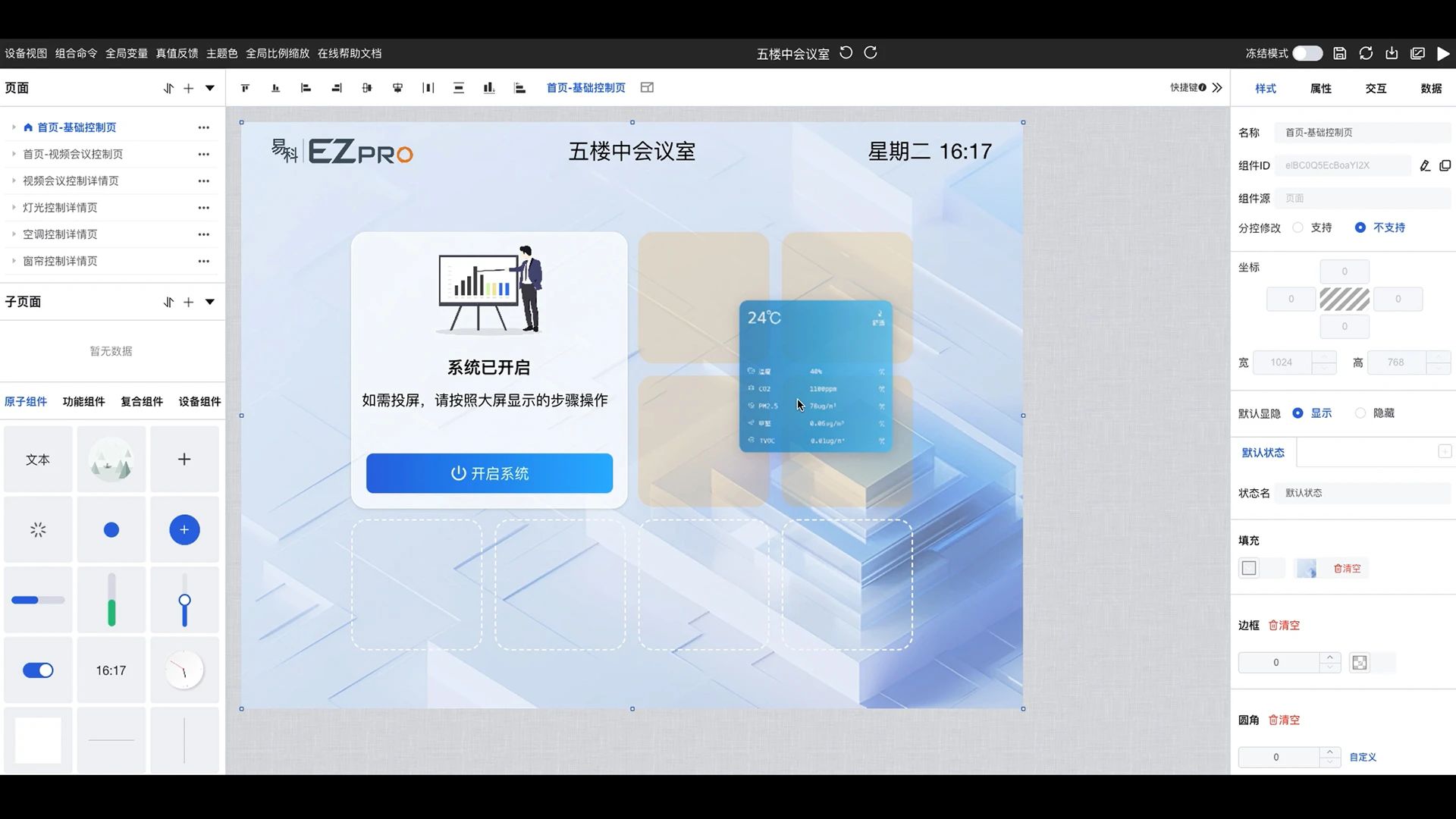Toggle the 冻结模式 switch
The image size is (1456, 819).
click(x=1307, y=53)
